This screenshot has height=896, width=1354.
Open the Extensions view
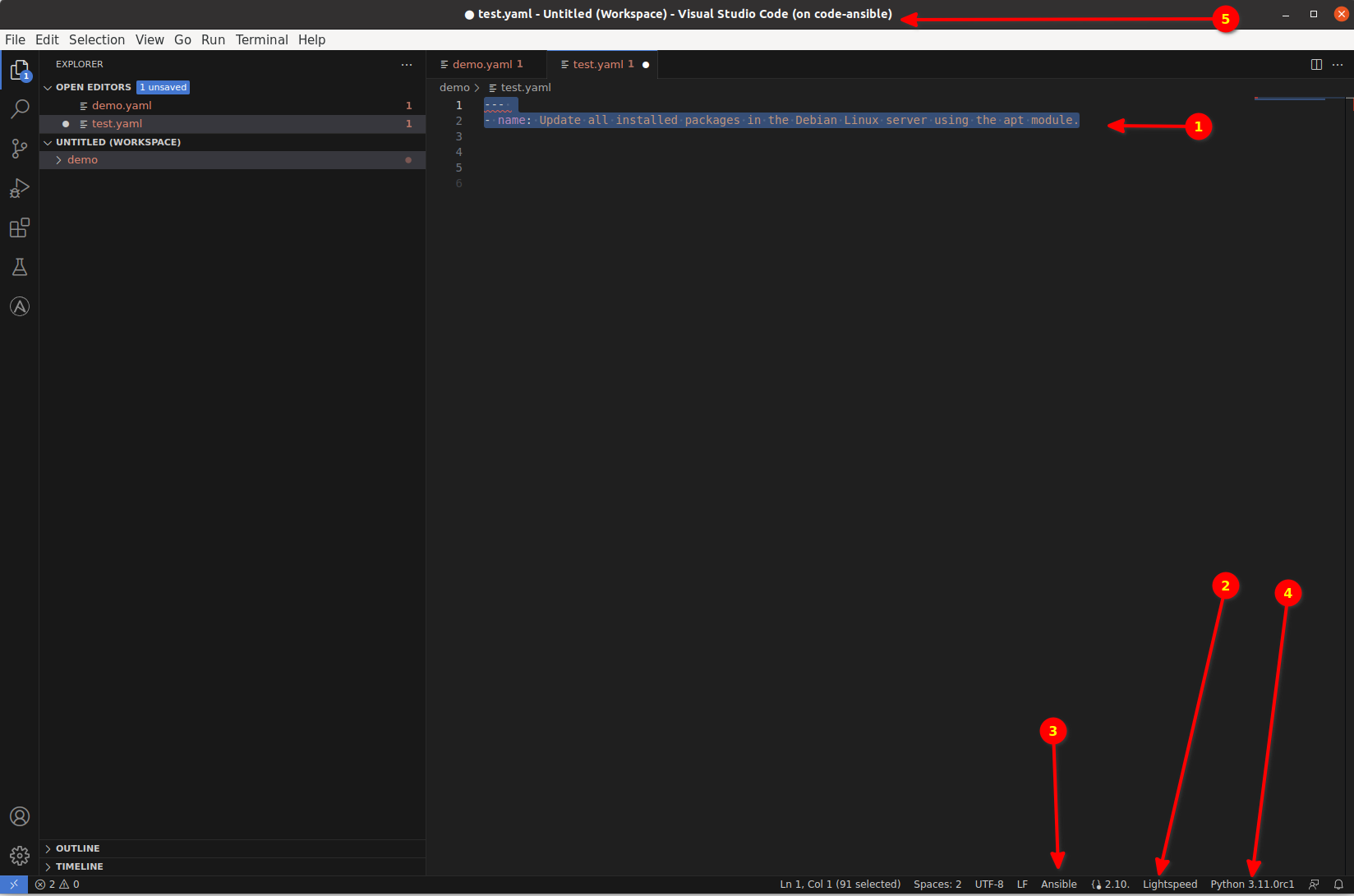20,227
